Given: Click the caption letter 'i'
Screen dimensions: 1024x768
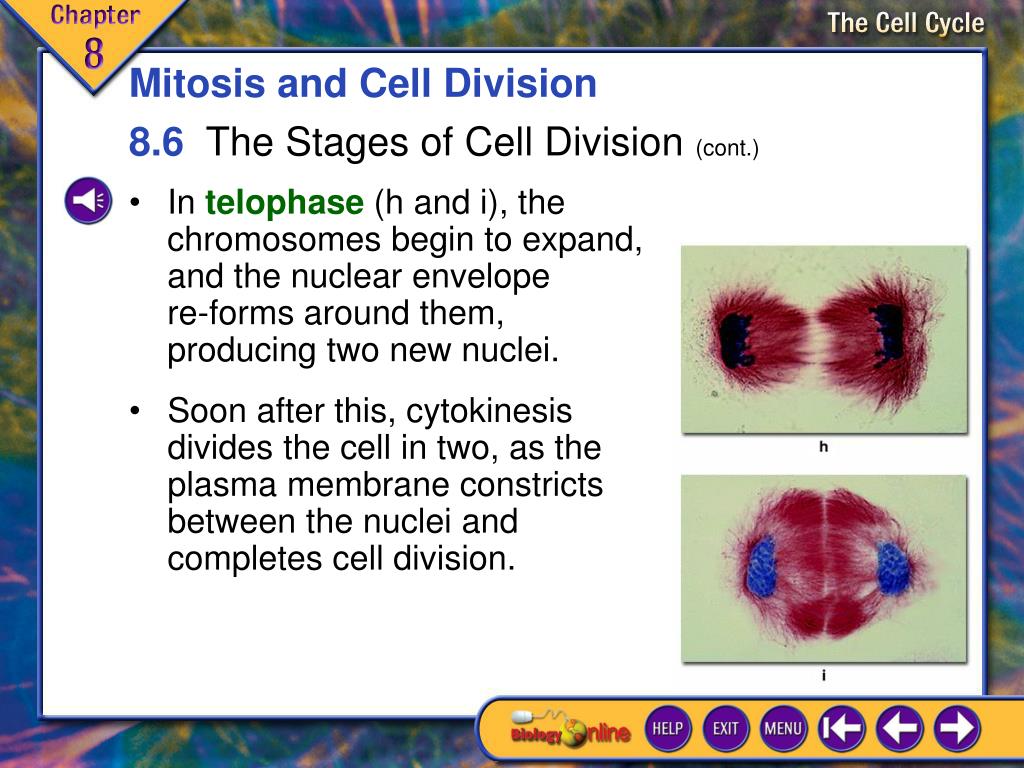Looking at the screenshot, I should coord(824,675).
